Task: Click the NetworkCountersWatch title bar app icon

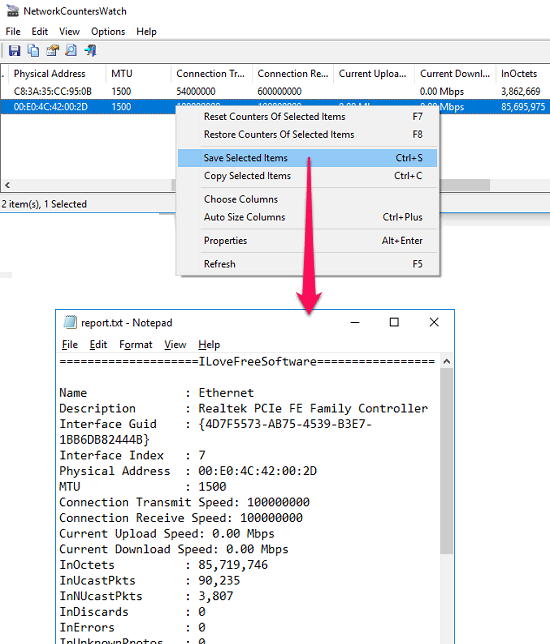Action: pyautogui.click(x=13, y=11)
